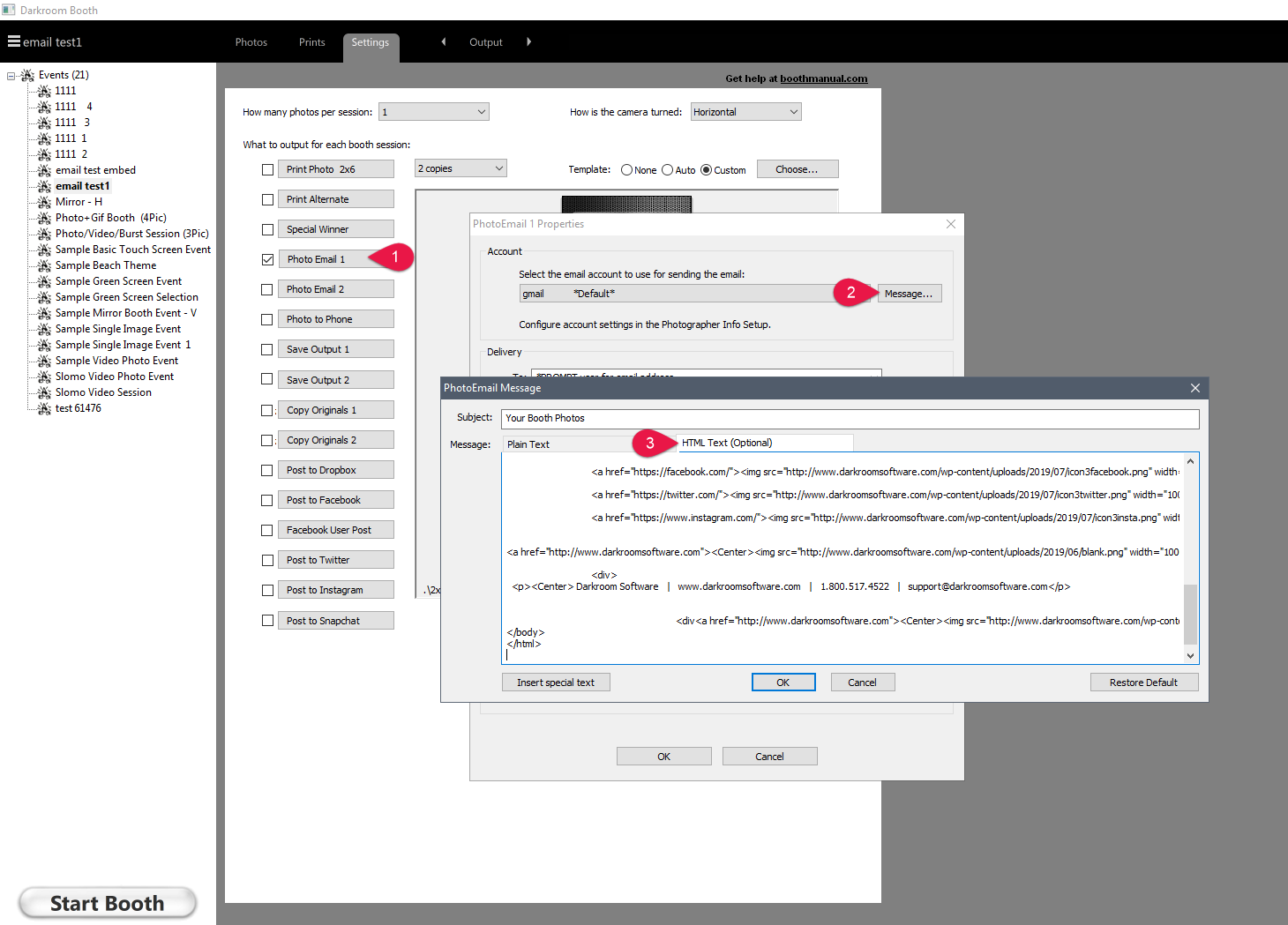Image resolution: width=1288 pixels, height=925 pixels.
Task: Click the Restore Default button
Action: [x=1144, y=683]
